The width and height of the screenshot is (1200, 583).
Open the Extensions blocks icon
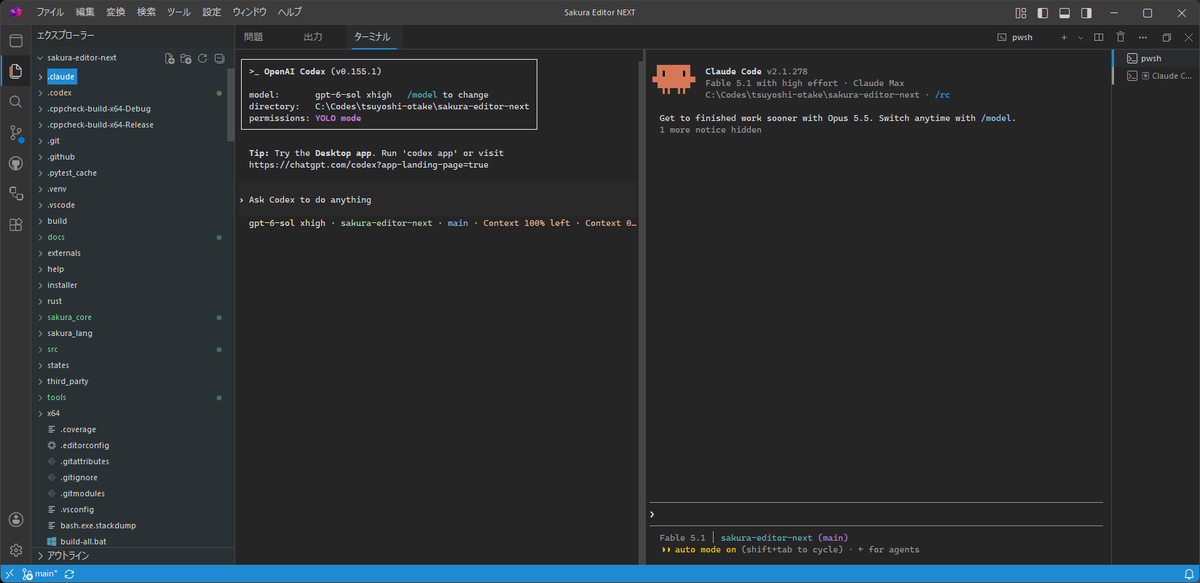coord(15,225)
